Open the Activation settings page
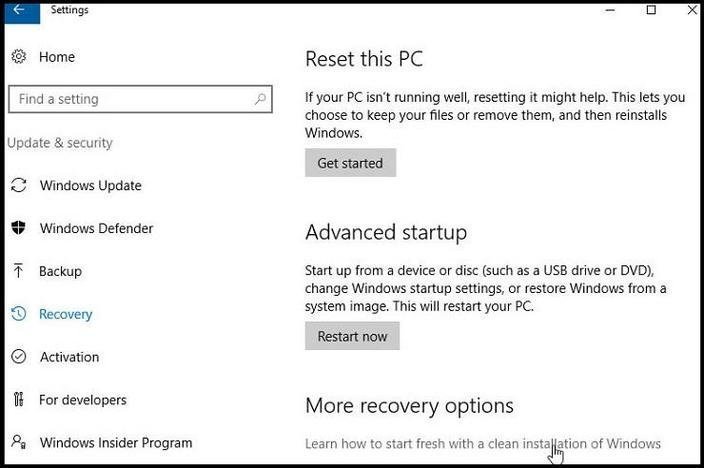 pos(69,357)
